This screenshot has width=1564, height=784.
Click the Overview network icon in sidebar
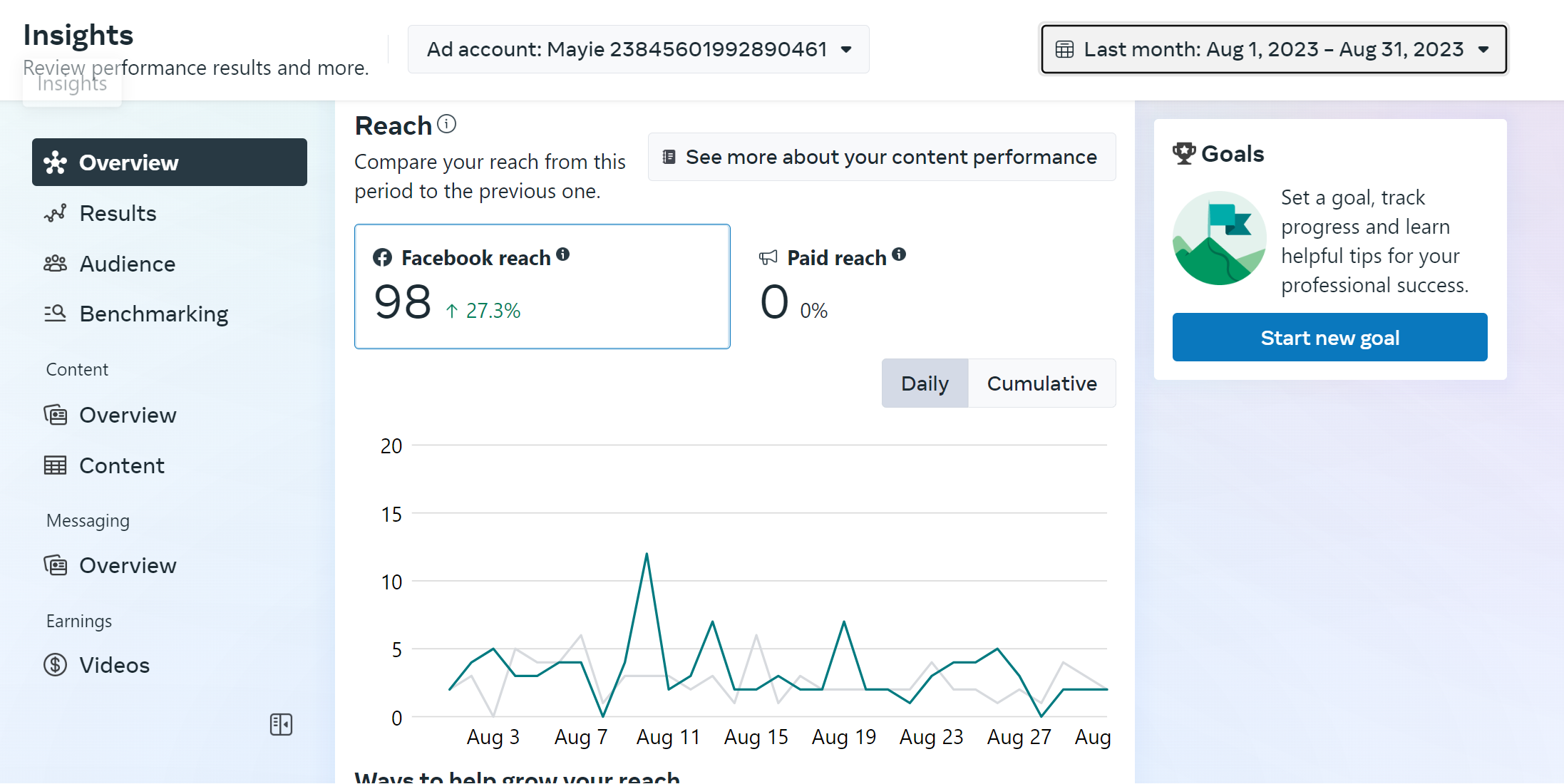tap(55, 163)
